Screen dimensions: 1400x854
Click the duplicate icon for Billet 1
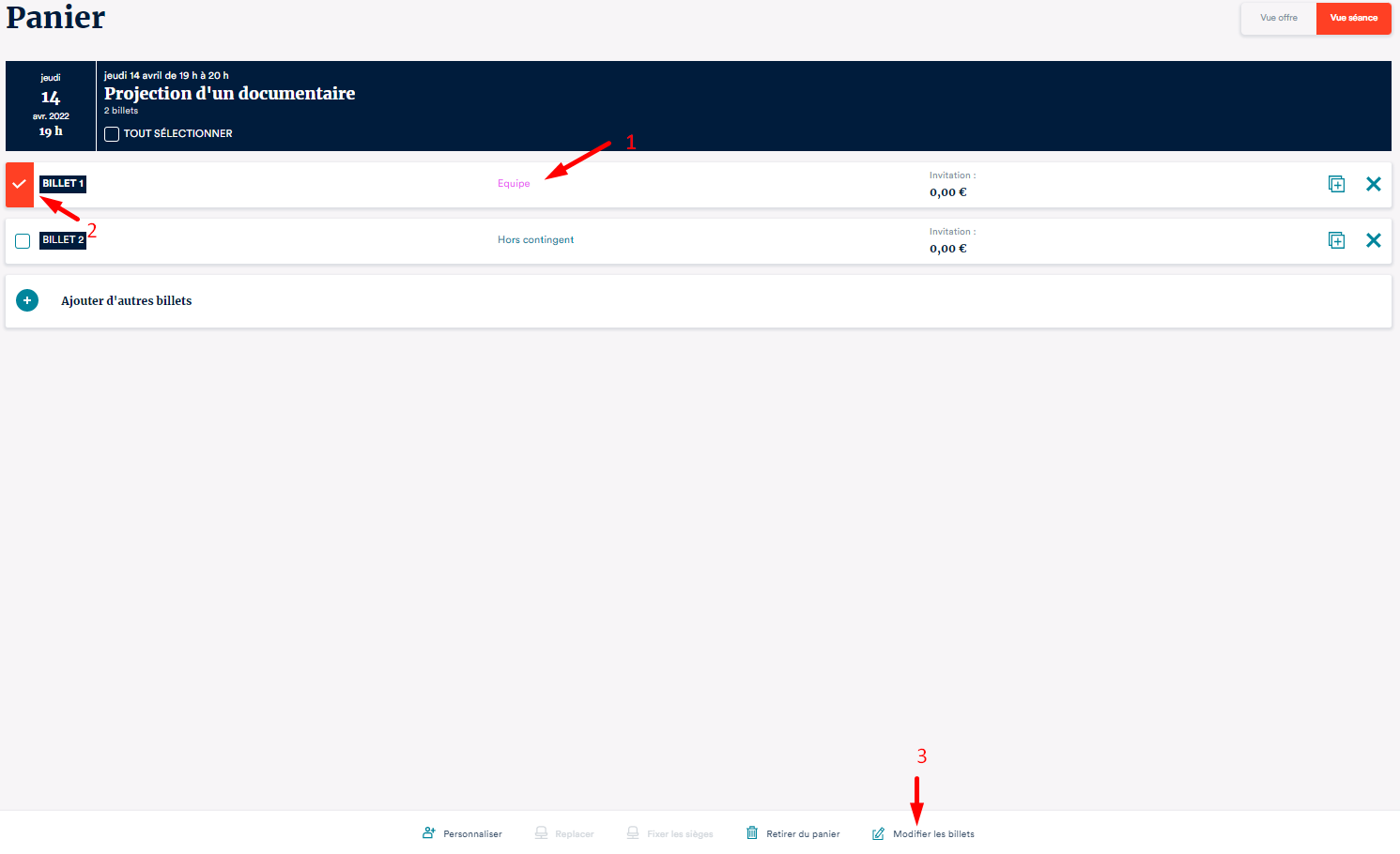[1336, 185]
